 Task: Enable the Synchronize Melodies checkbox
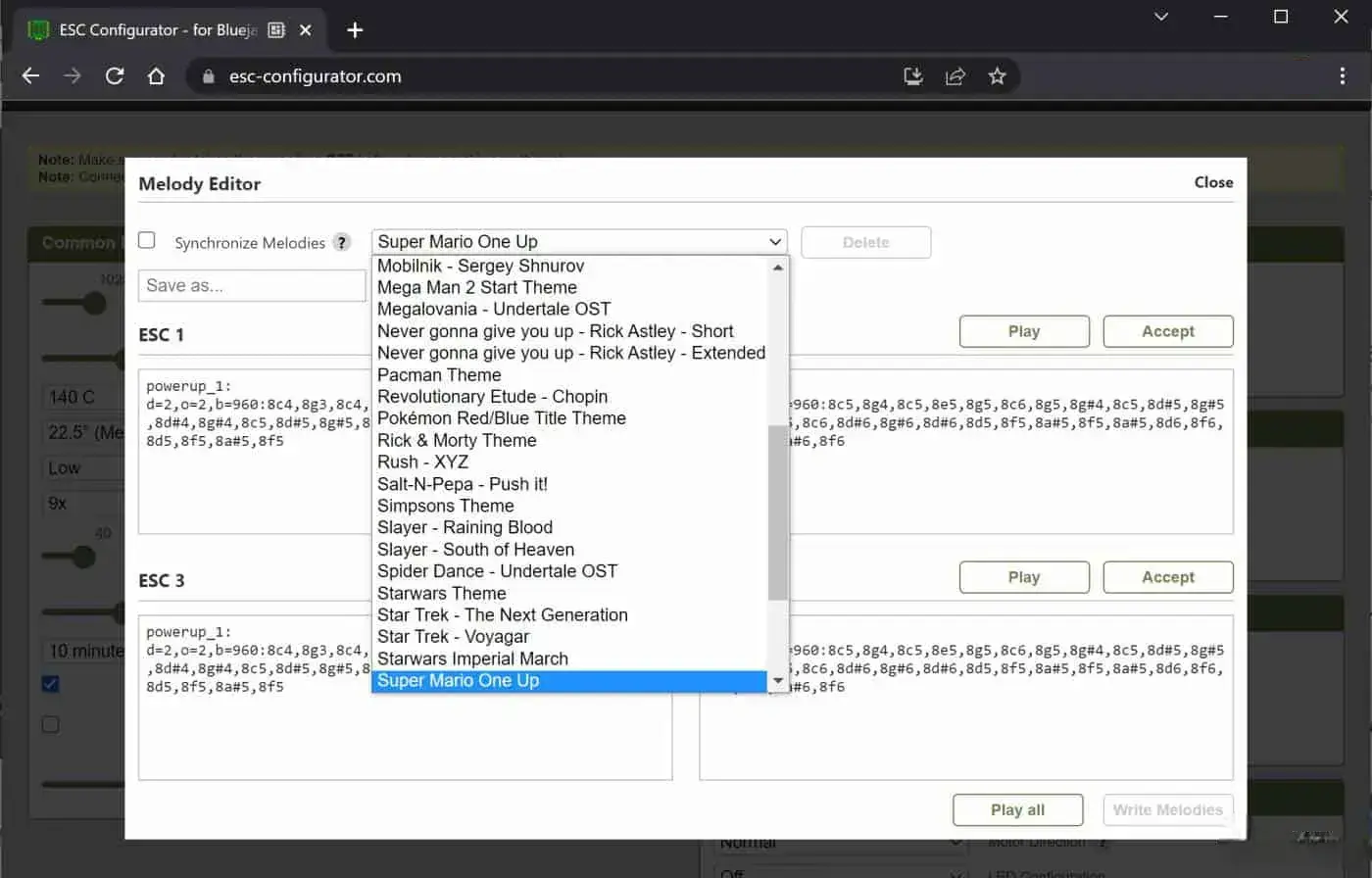click(146, 239)
